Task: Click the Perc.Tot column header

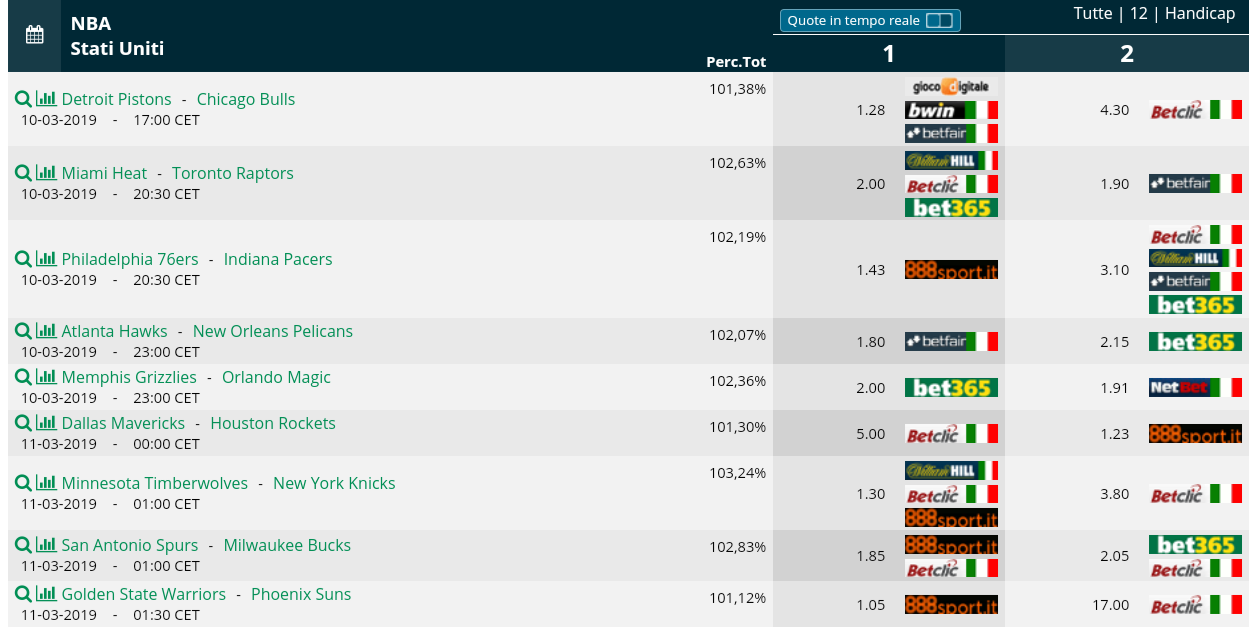Action: (736, 61)
